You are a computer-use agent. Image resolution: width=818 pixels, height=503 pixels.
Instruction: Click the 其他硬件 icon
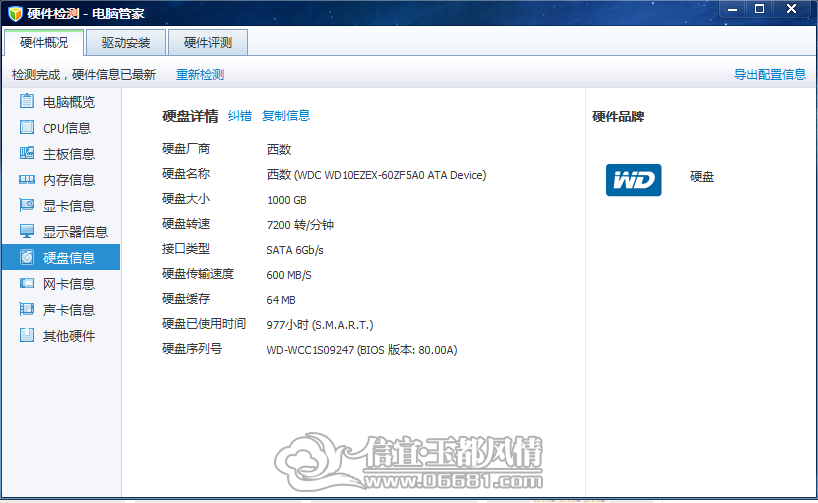coord(27,335)
